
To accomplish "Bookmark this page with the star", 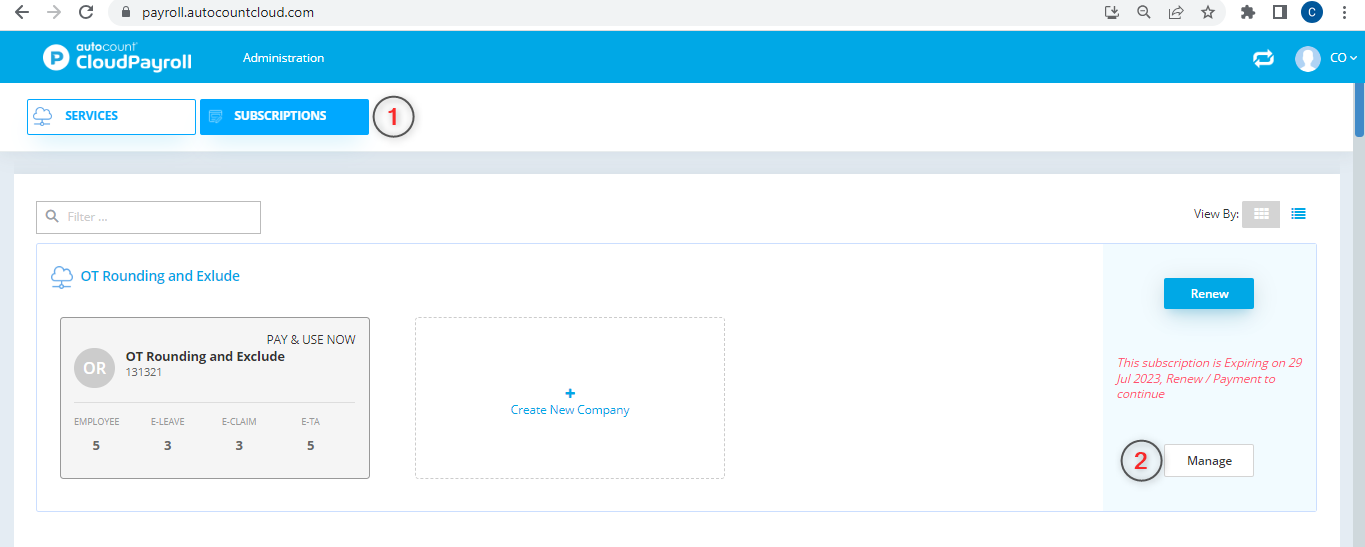I will pyautogui.click(x=1208, y=13).
